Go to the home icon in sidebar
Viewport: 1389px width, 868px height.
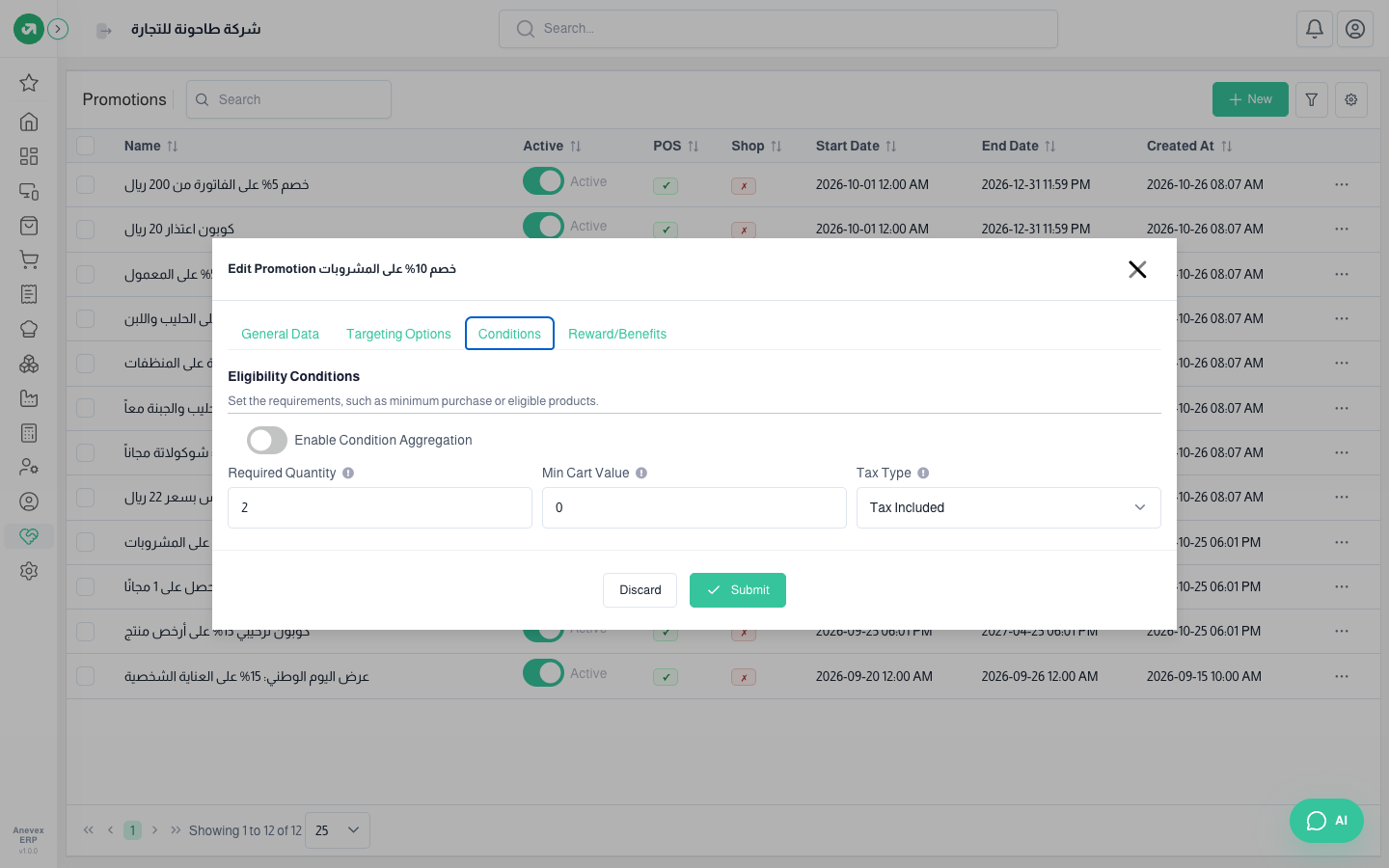coord(29,122)
